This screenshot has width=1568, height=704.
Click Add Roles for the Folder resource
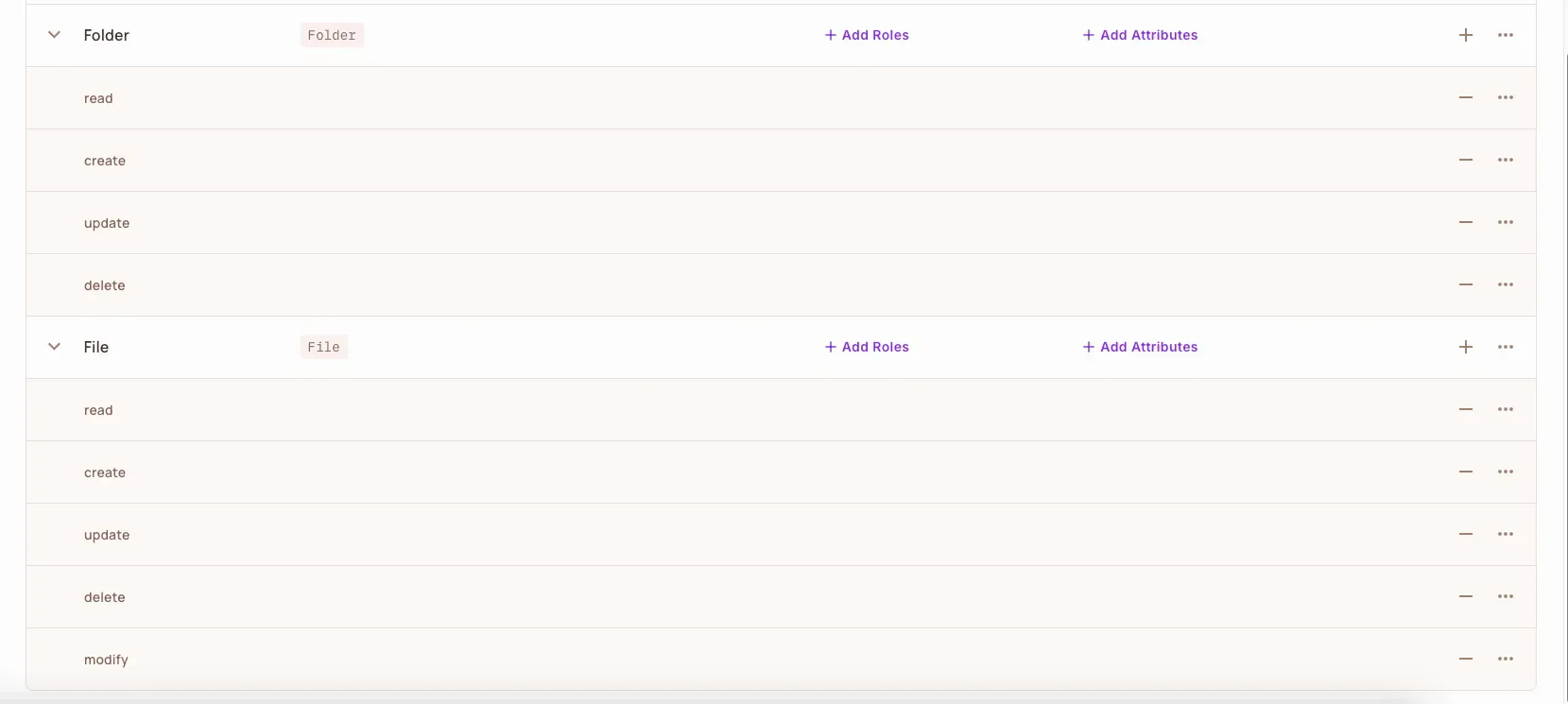pyautogui.click(x=867, y=35)
